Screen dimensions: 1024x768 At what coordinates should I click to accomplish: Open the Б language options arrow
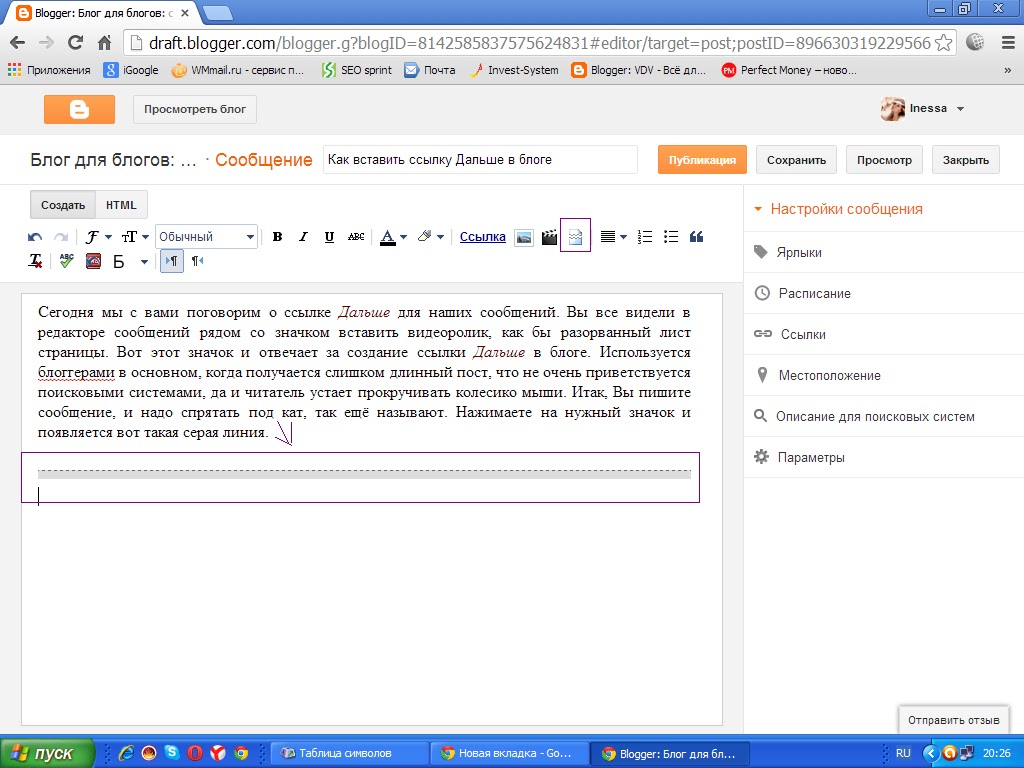pyautogui.click(x=144, y=262)
